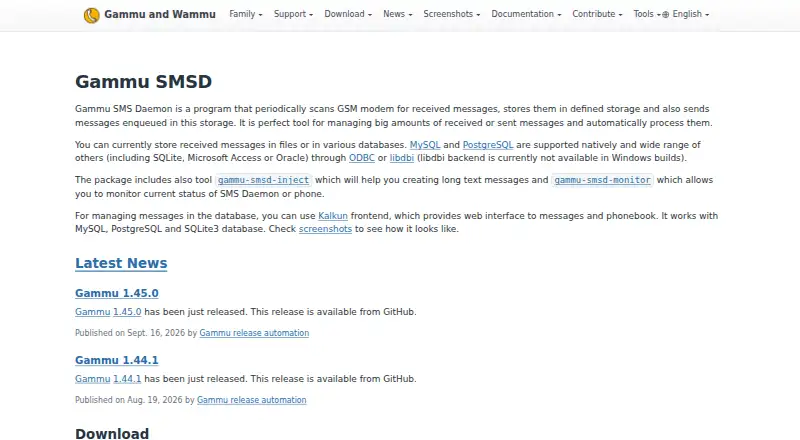800x440 pixels.
Task: Click the globe icon beside English
Action: pyautogui.click(x=665, y=15)
